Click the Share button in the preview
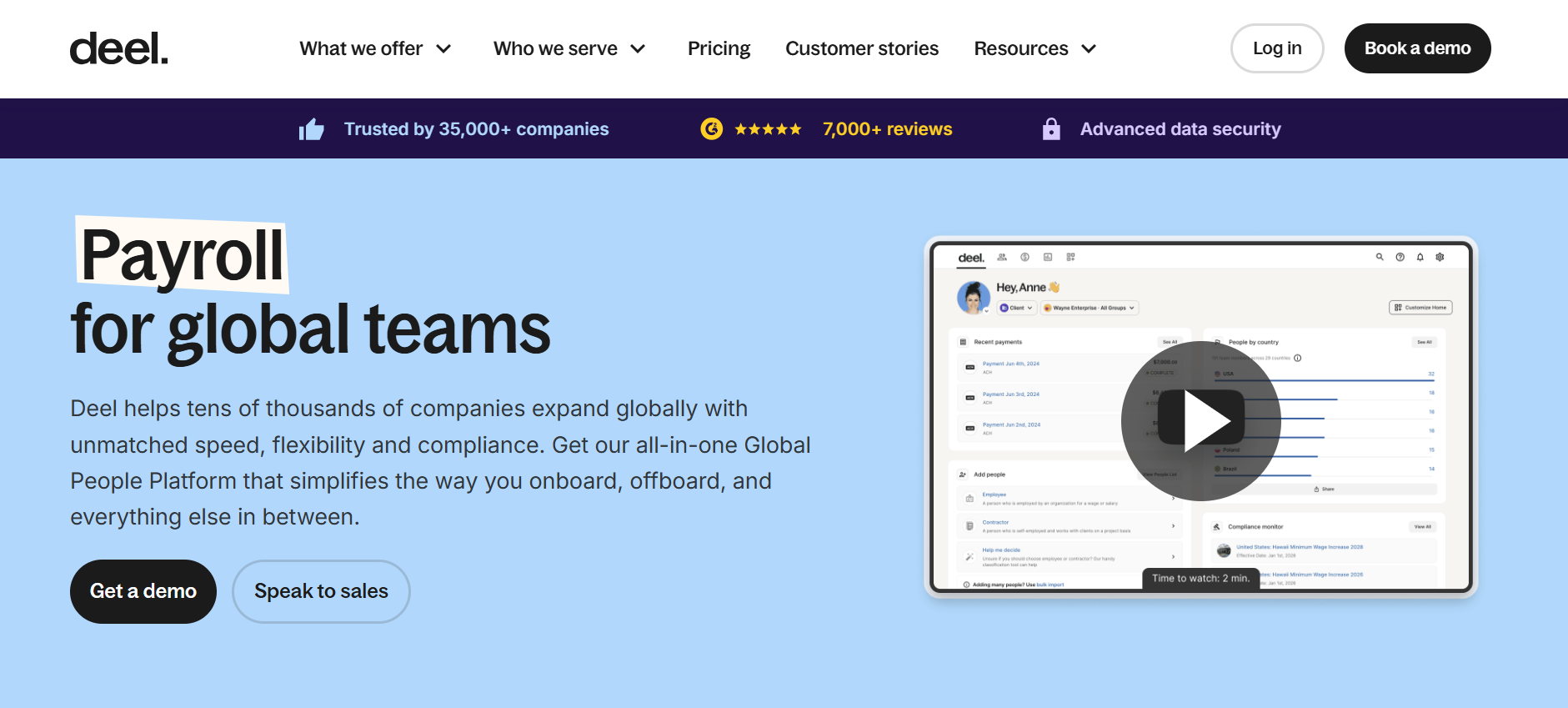Viewport: 1568px width, 708px height. click(1324, 490)
